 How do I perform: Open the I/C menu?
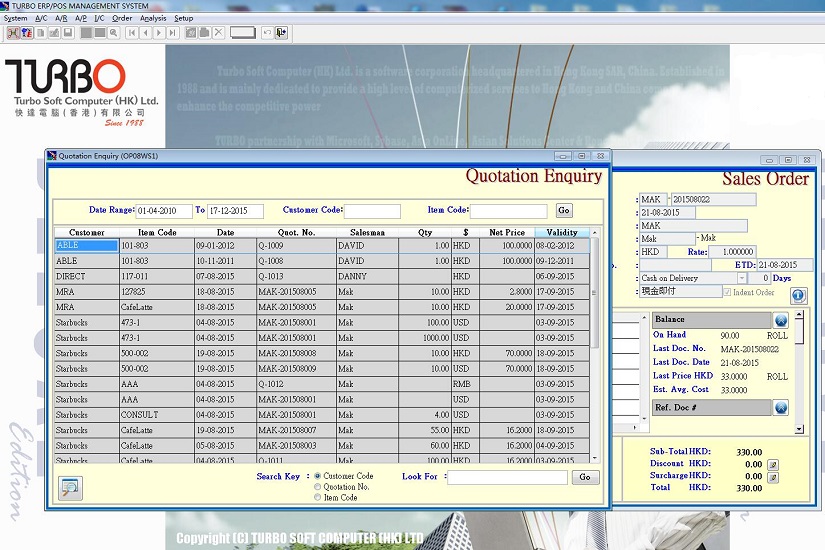click(99, 18)
